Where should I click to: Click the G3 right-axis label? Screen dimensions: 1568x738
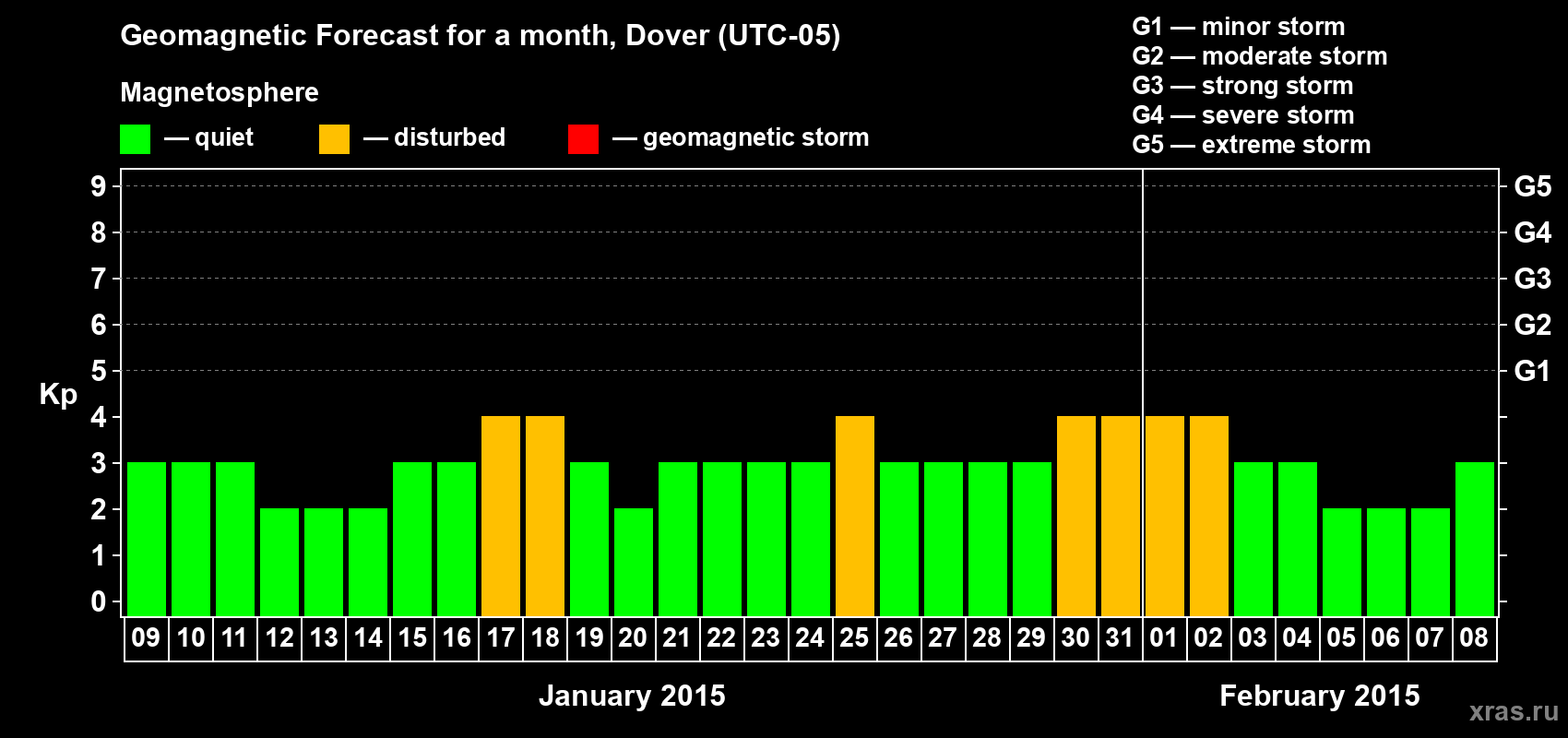point(1532,279)
